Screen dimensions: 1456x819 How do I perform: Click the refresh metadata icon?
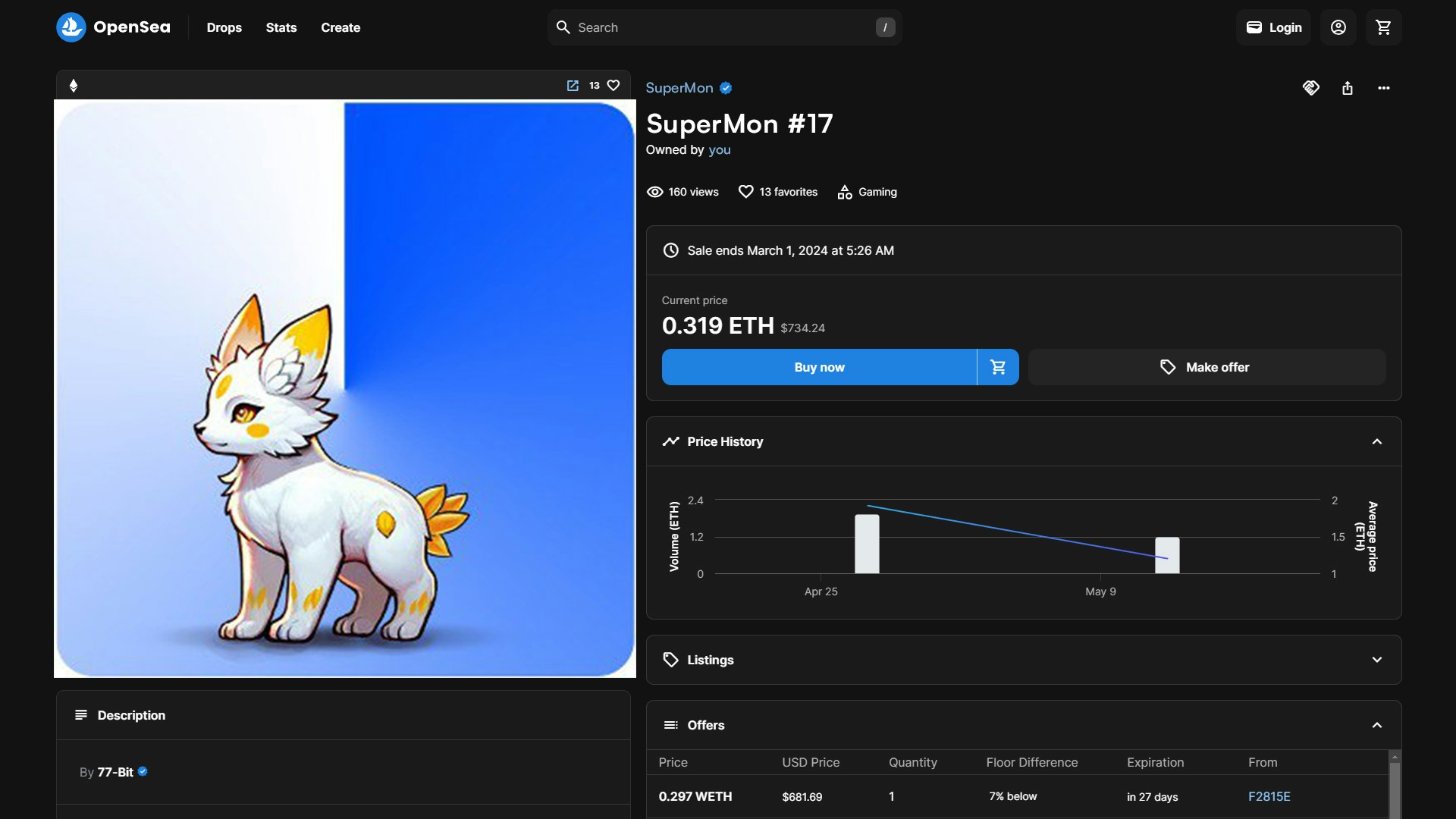coord(1310,88)
